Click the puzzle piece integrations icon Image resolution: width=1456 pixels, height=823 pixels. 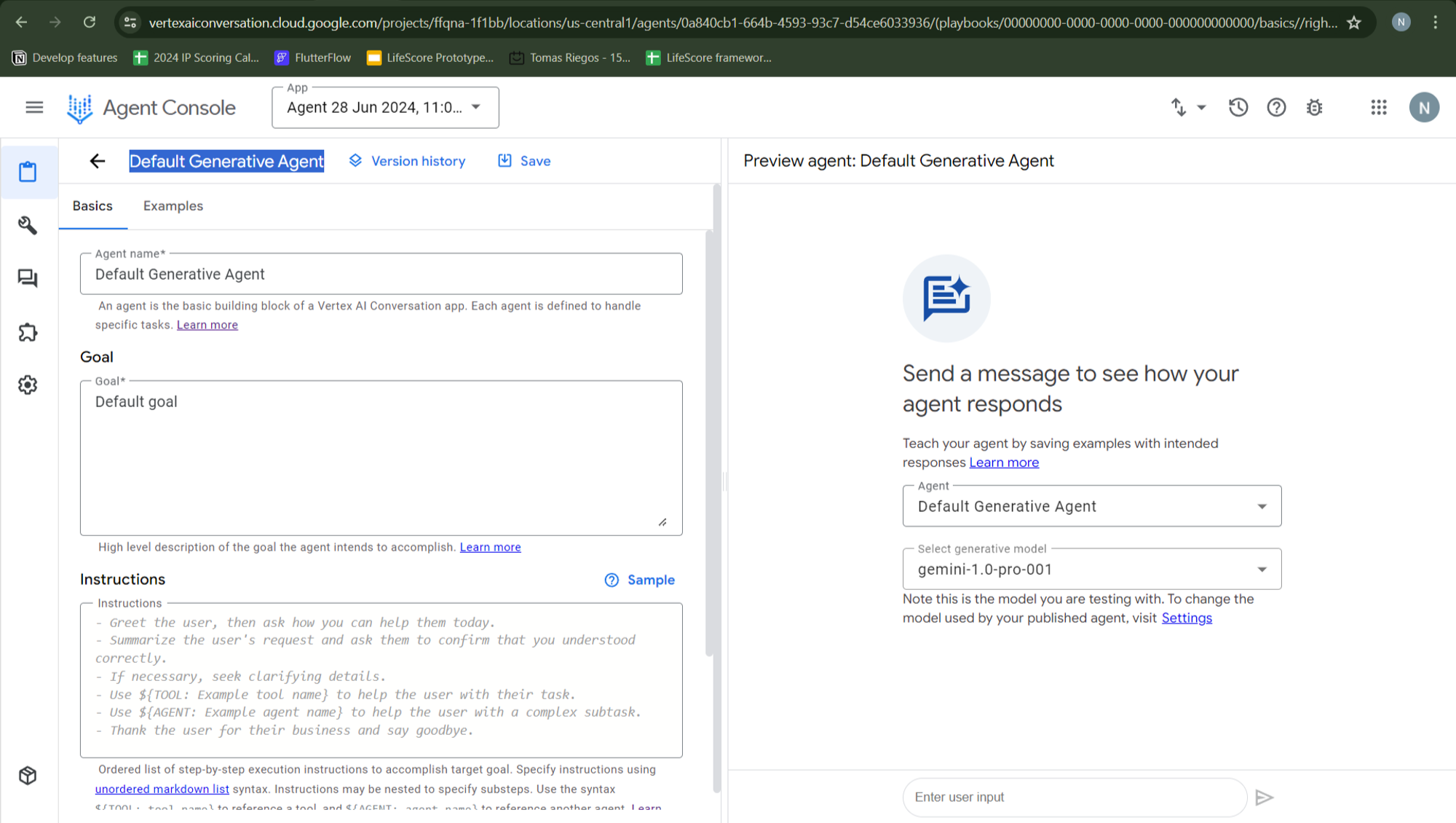coord(28,332)
